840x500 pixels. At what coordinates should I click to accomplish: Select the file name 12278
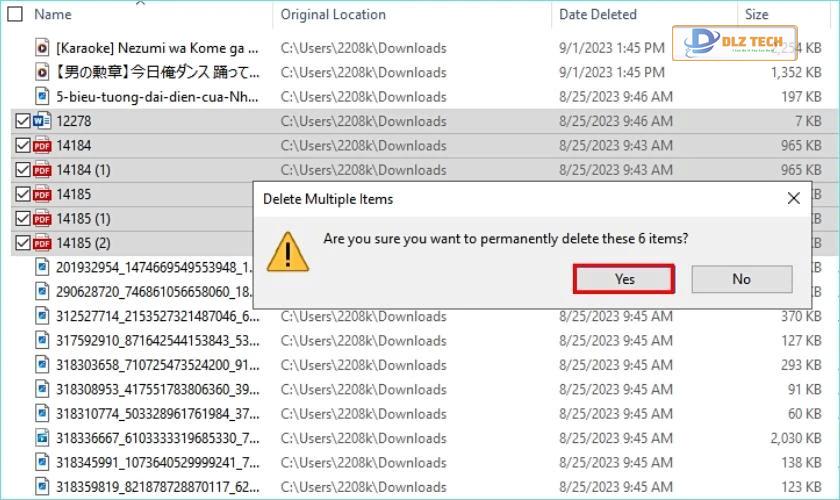click(73, 121)
